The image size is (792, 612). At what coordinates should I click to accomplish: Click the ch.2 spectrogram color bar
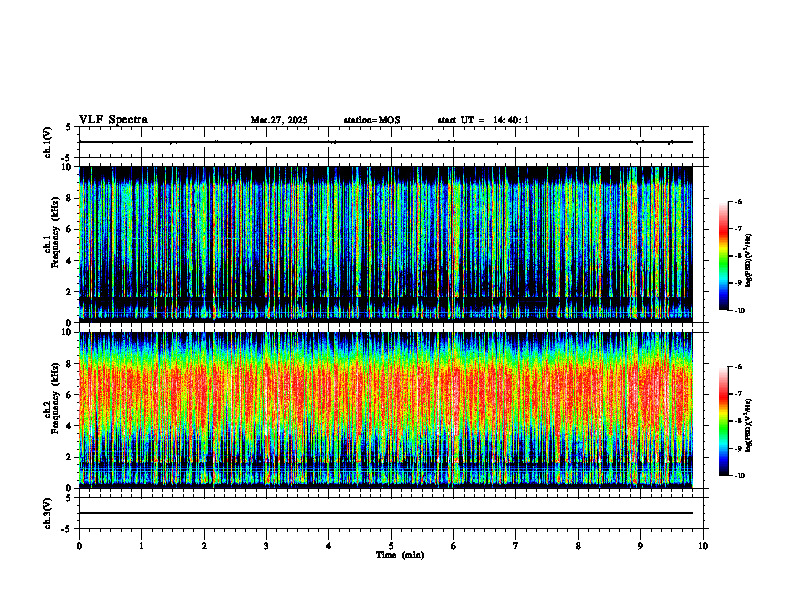pos(724,421)
